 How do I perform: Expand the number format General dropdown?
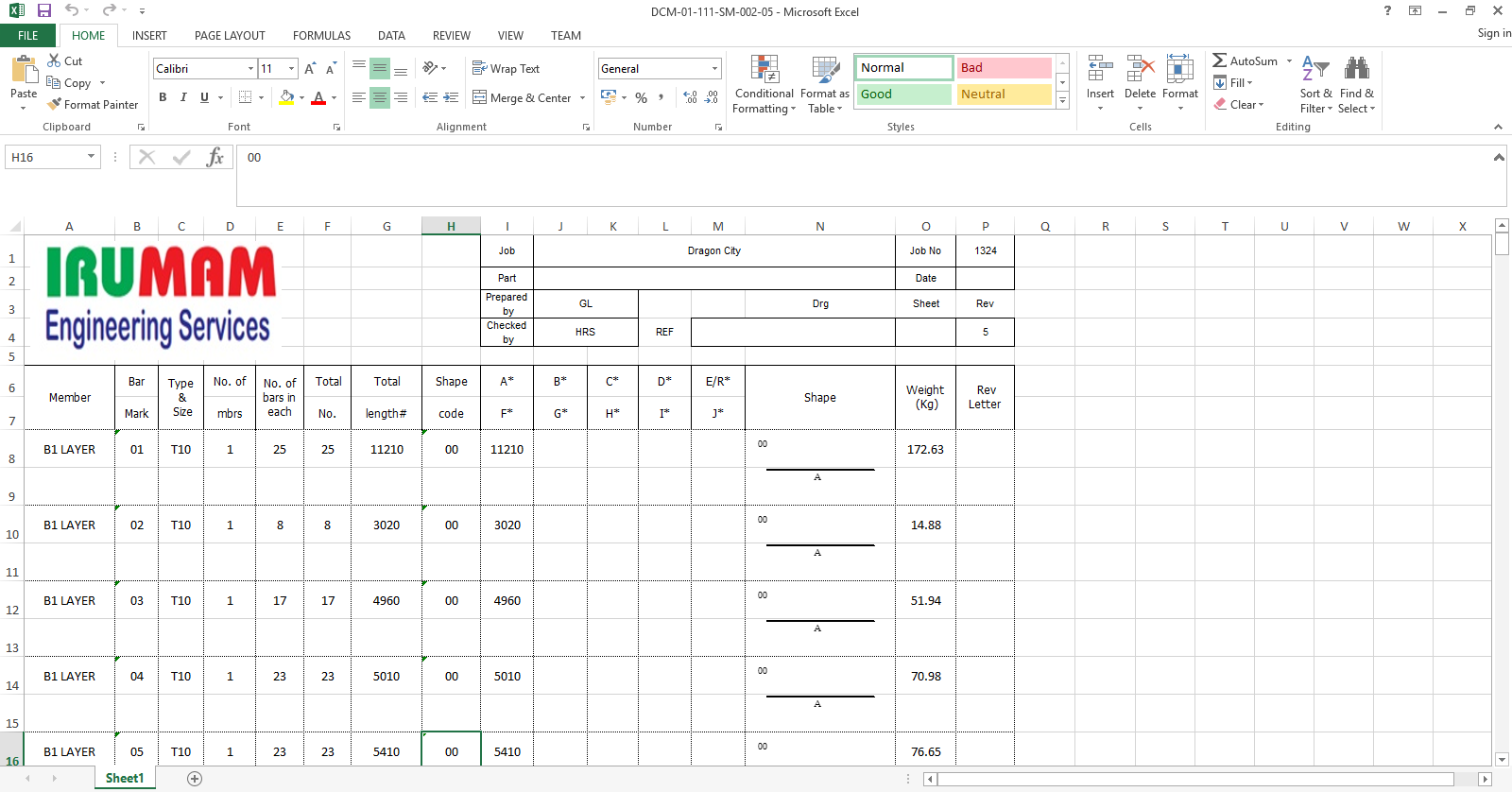click(714, 69)
